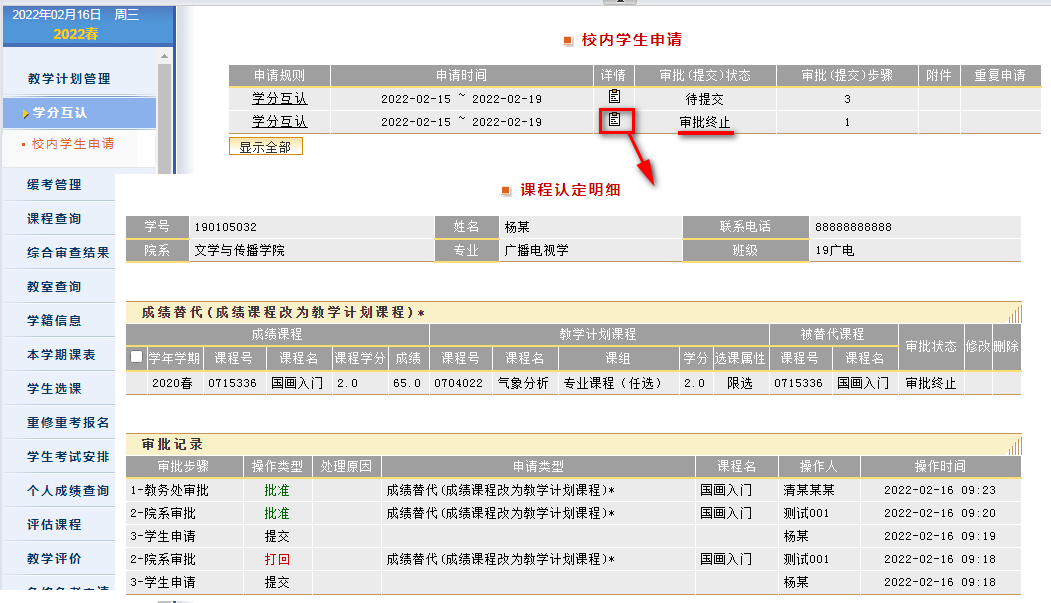Expand the 缓考管理 sidebar section
This screenshot has width=1051, height=603.
(54, 185)
